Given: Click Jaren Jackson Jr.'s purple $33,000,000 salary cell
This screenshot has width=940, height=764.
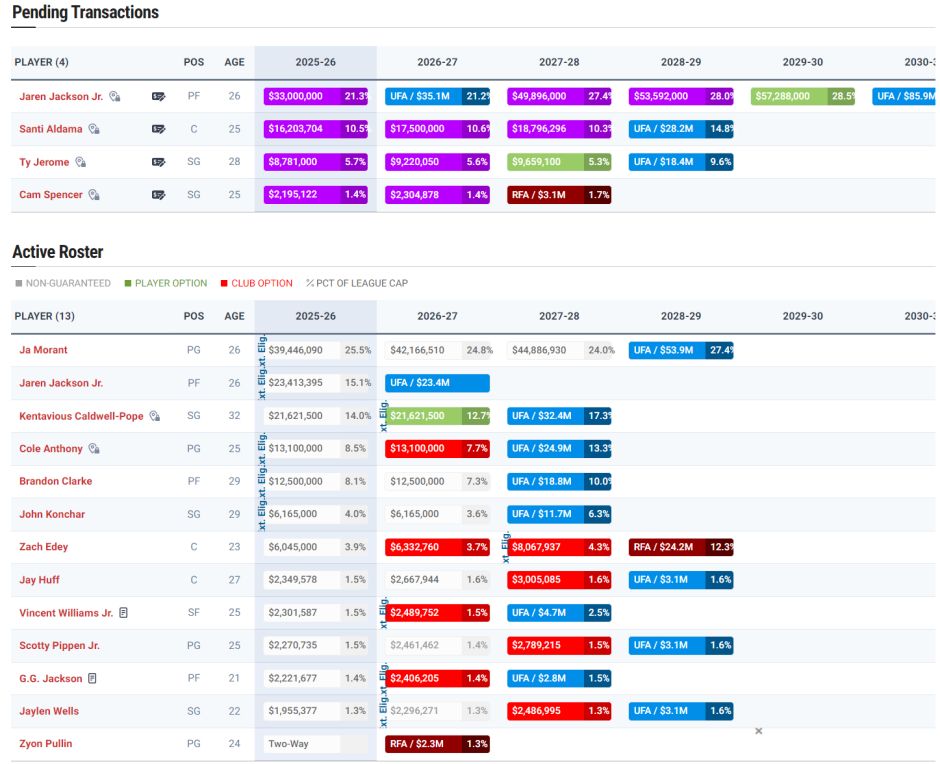Looking at the screenshot, I should tap(302, 97).
